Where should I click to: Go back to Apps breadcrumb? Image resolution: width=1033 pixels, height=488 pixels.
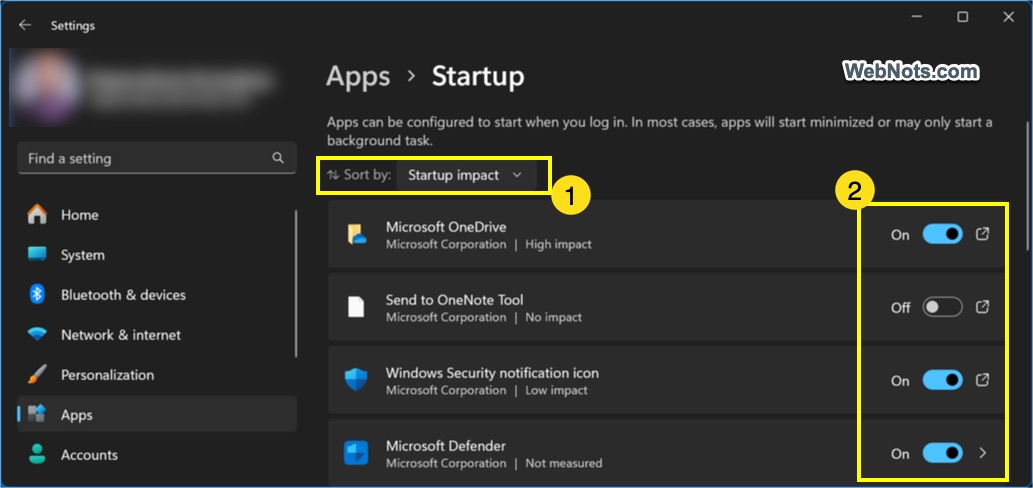click(358, 77)
